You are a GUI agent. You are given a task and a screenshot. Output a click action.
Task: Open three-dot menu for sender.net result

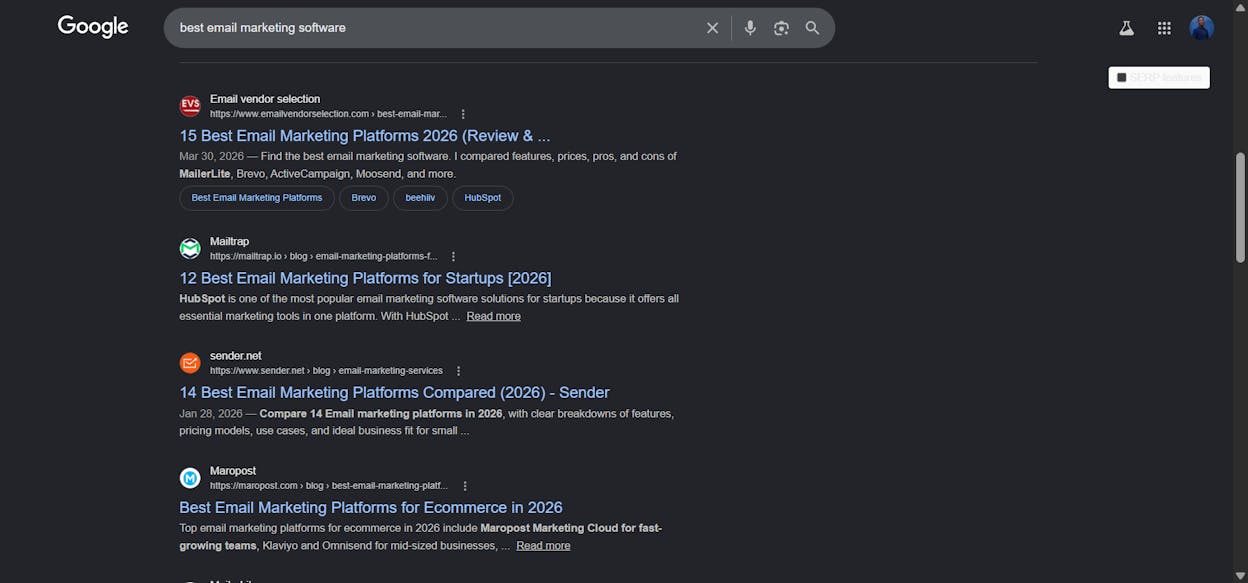pyautogui.click(x=458, y=371)
